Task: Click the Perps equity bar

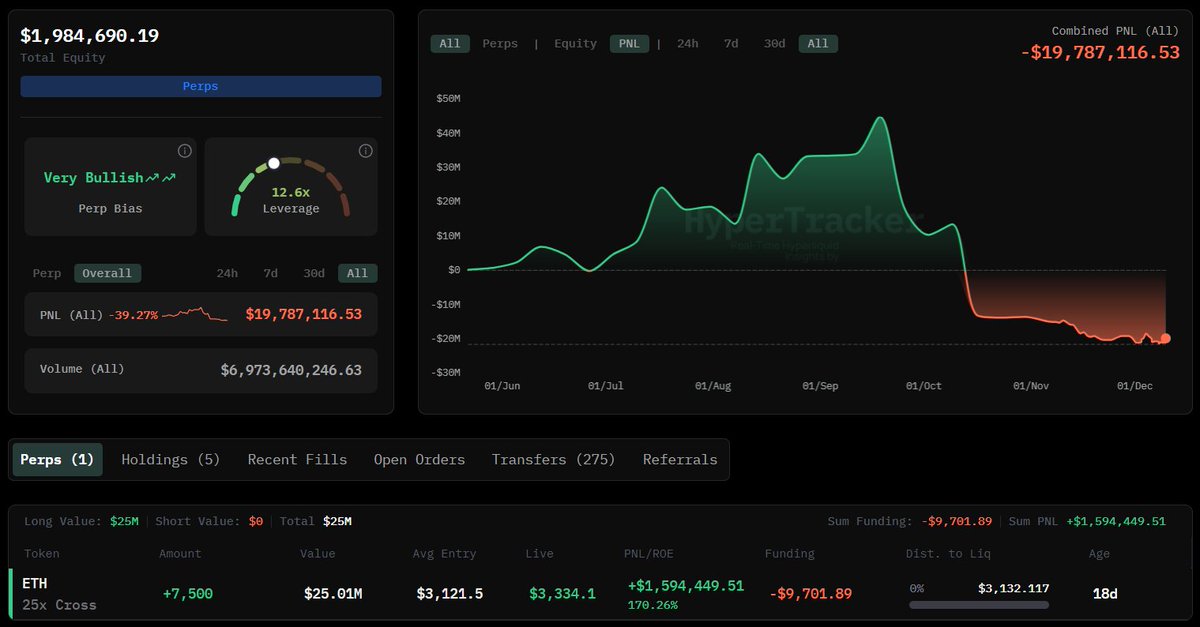Action: click(200, 87)
